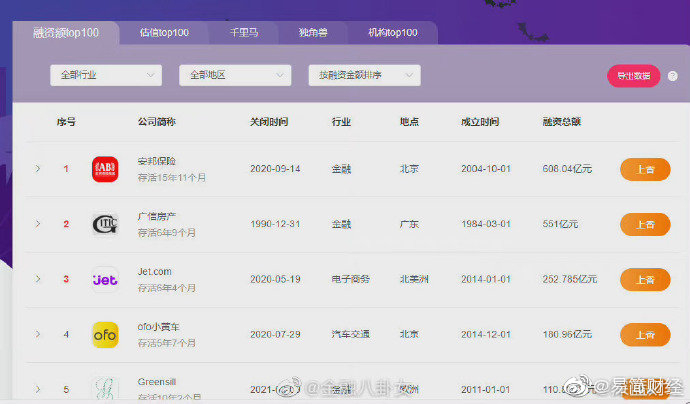Screen dimensions: 690x404
Task: Open the 按融资金额排序 sorting dropdown
Action: (364, 75)
